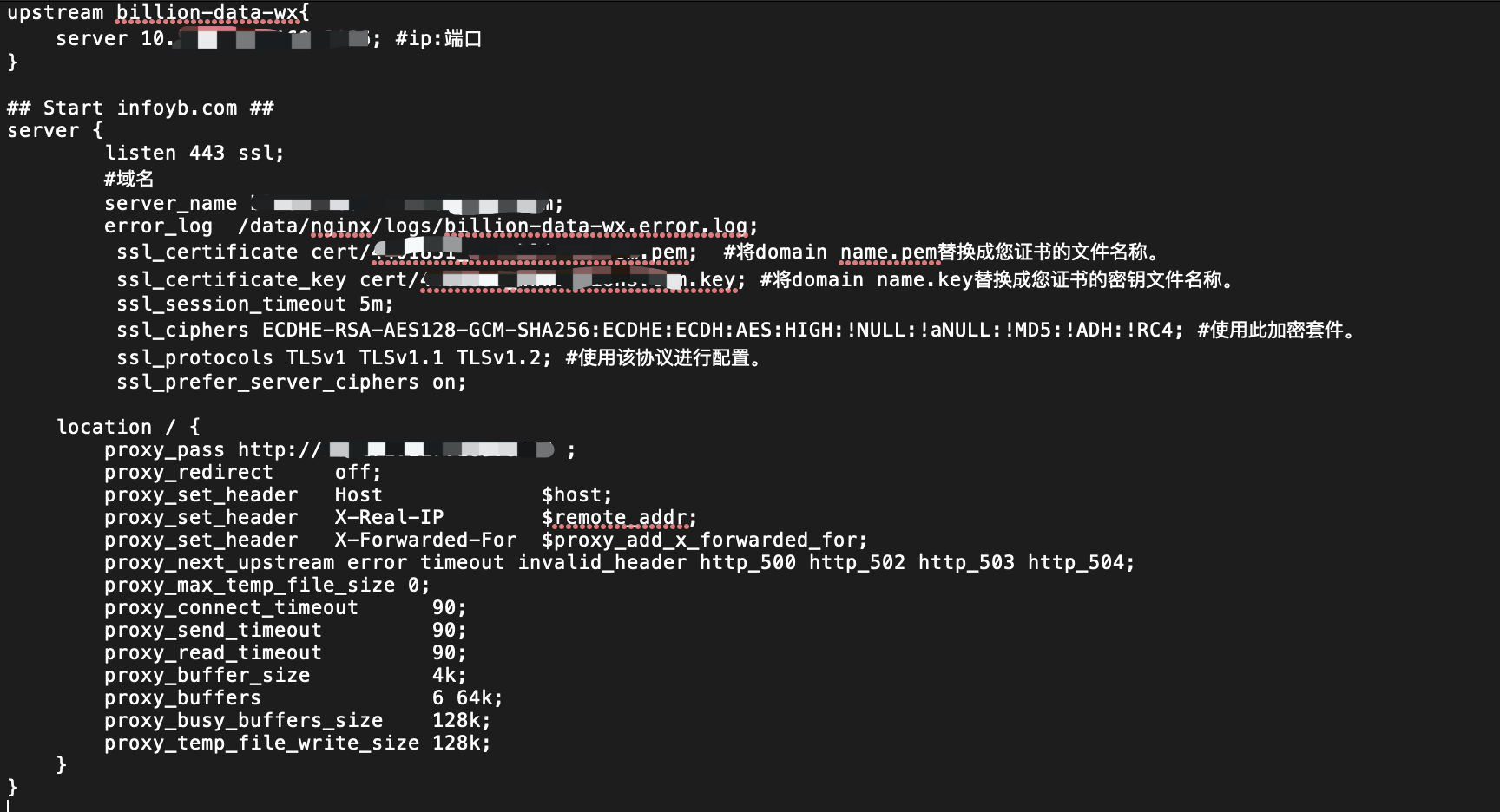Click on "proxy_next_upstream" directive

(x=219, y=562)
